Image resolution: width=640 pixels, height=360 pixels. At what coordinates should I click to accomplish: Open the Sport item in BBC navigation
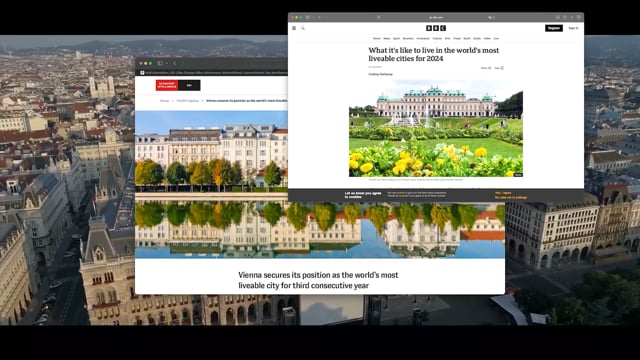pyautogui.click(x=396, y=38)
